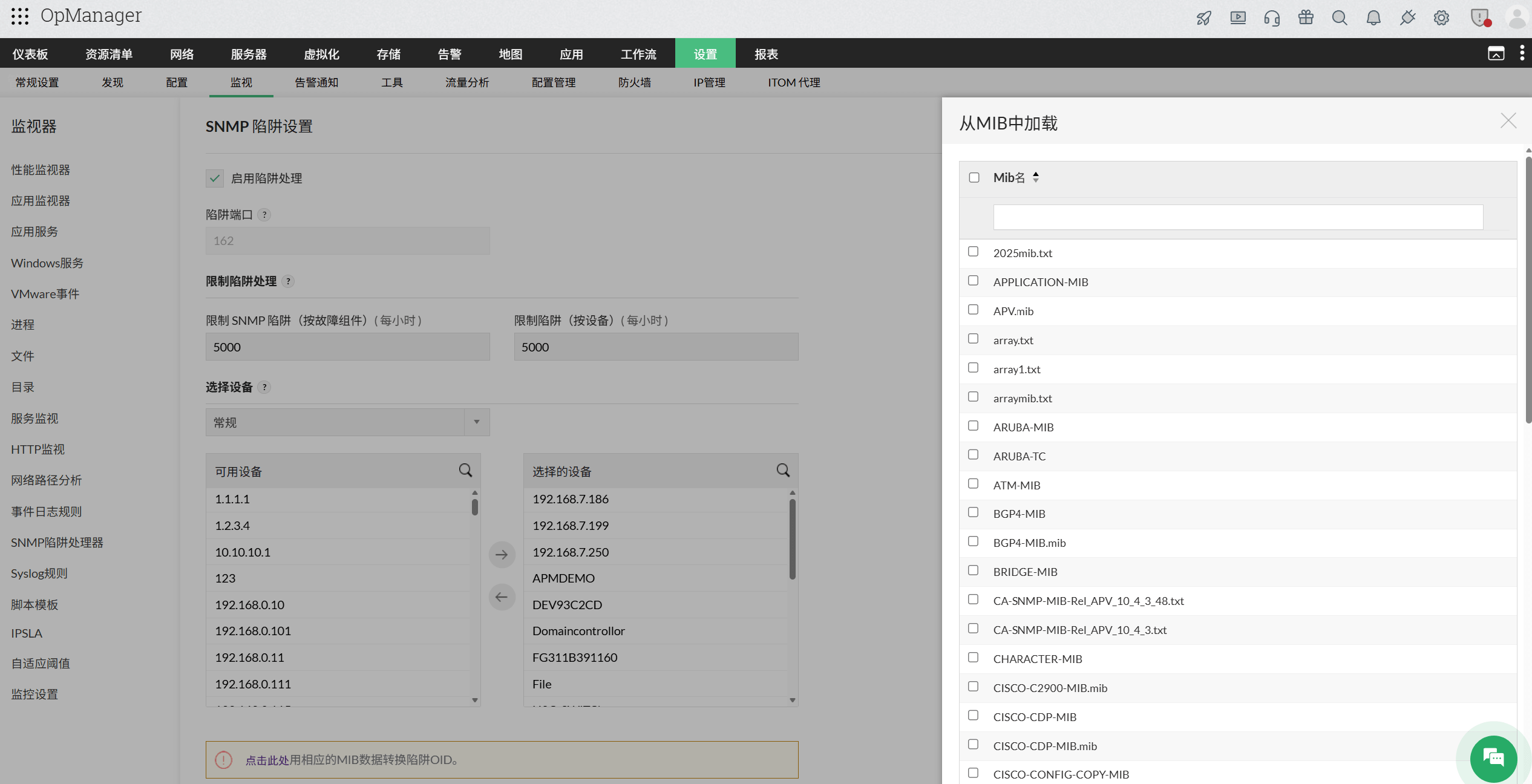Open the gift box icon
This screenshot has width=1532, height=784.
(x=1306, y=18)
